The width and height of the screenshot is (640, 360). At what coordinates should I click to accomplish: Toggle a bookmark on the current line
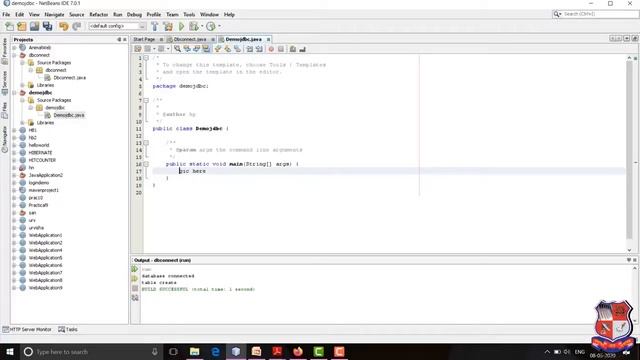pyautogui.click(x=237, y=49)
